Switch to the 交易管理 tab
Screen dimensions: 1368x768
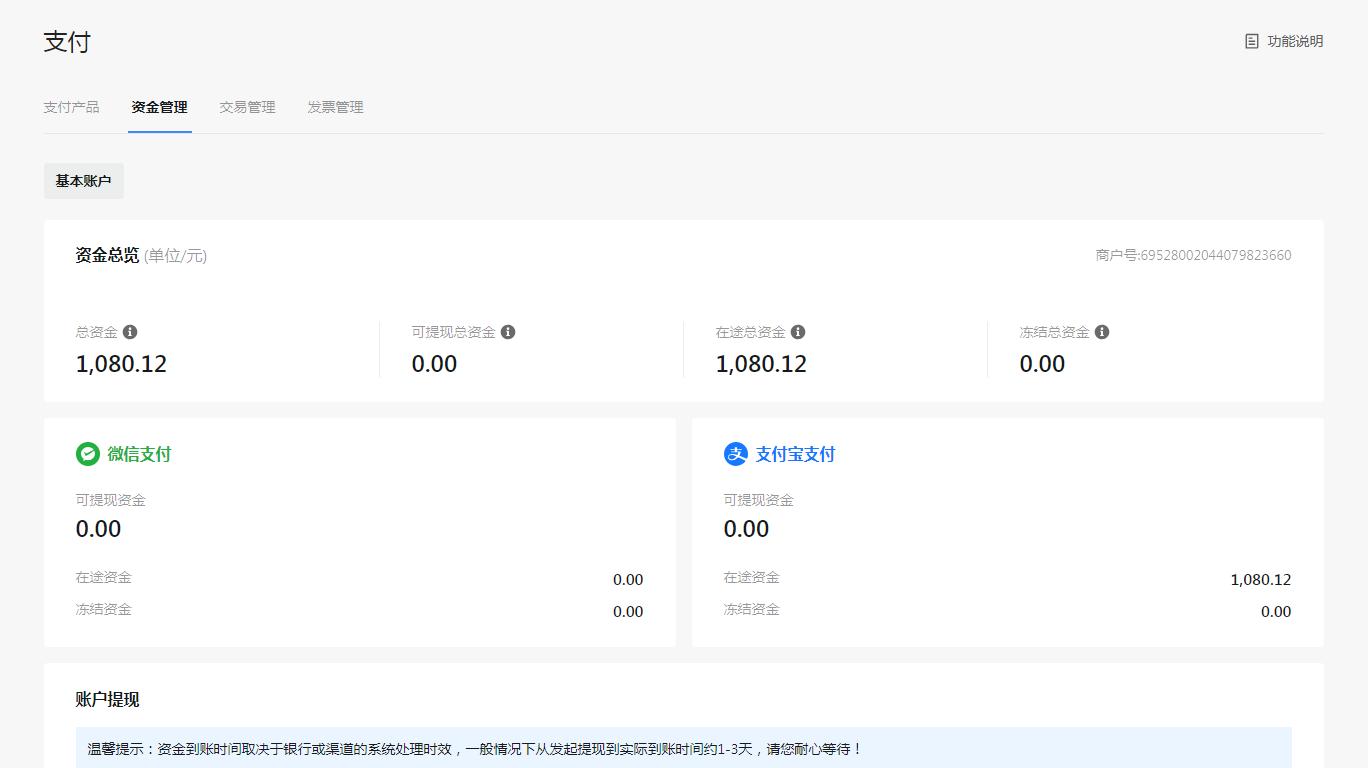(247, 107)
